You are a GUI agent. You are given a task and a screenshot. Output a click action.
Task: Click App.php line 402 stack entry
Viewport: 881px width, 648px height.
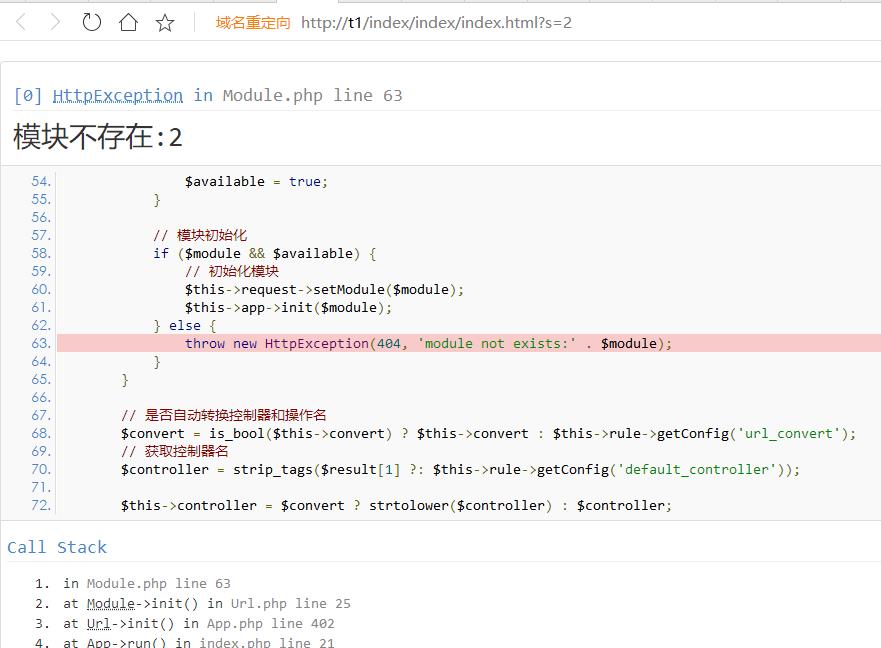(x=270, y=623)
